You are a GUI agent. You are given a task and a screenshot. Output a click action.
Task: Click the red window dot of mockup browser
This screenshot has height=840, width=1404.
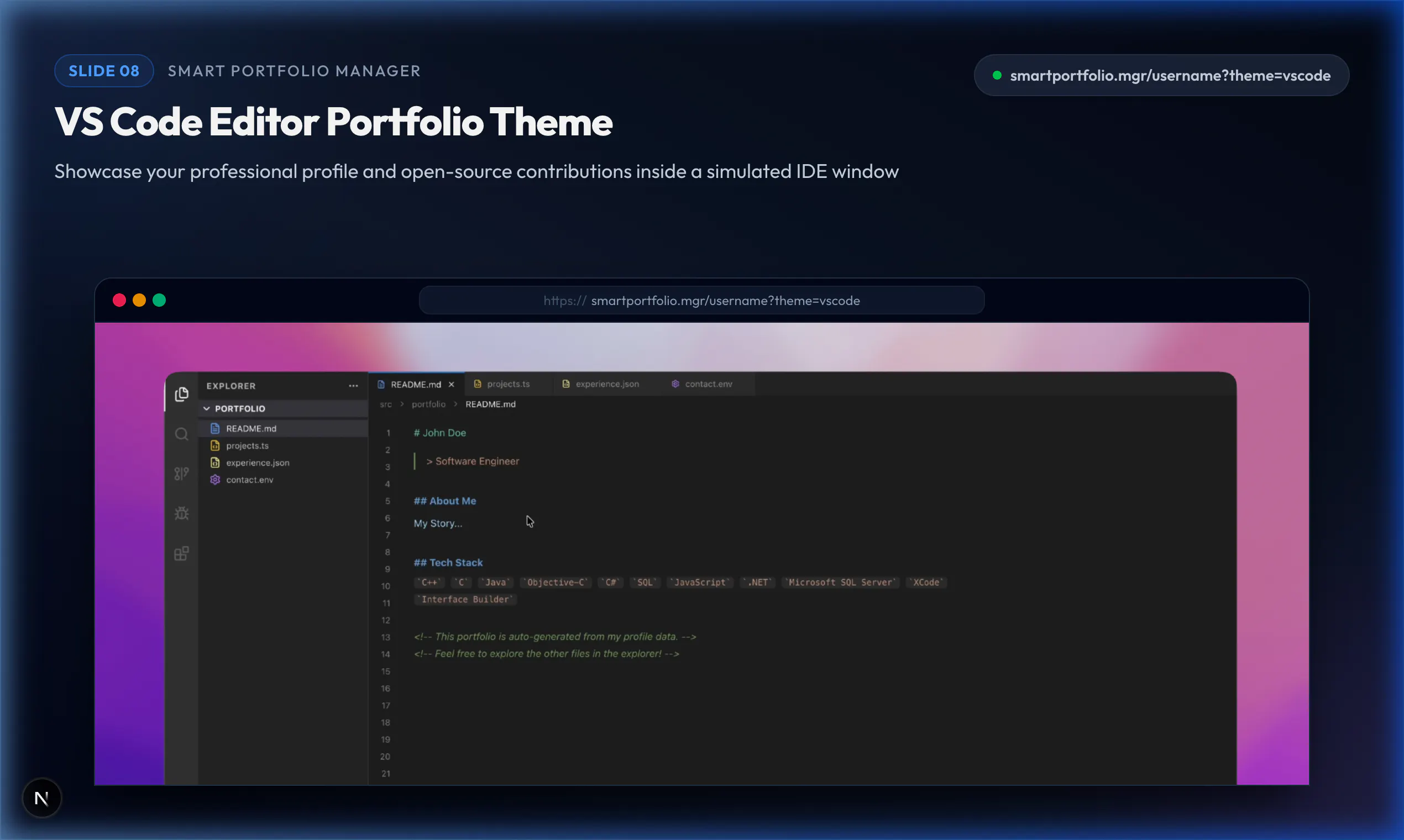[x=119, y=300]
